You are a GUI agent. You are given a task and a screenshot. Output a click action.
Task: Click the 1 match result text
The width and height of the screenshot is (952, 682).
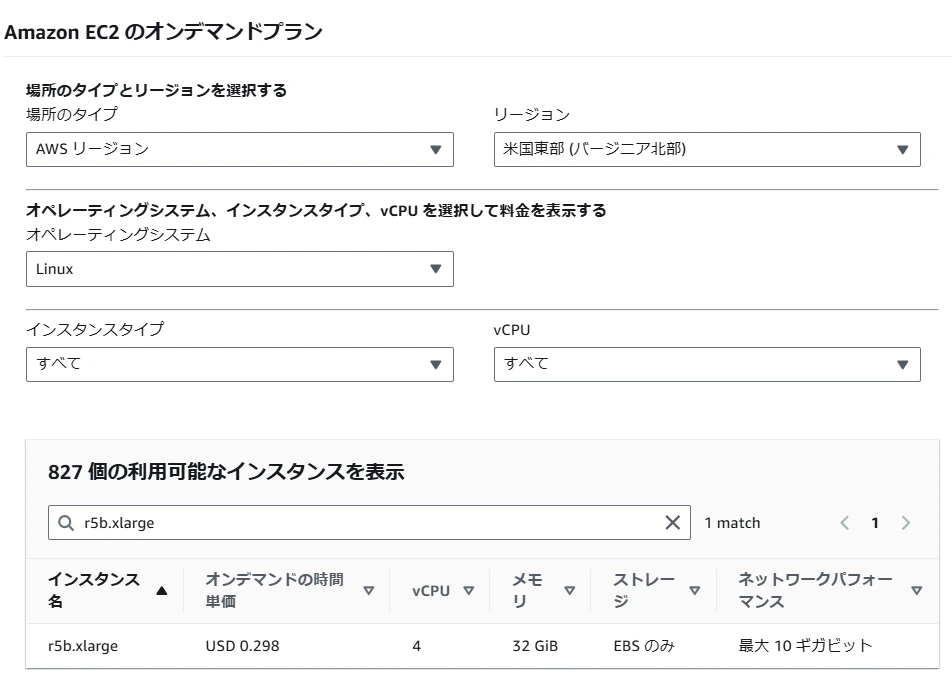point(732,523)
